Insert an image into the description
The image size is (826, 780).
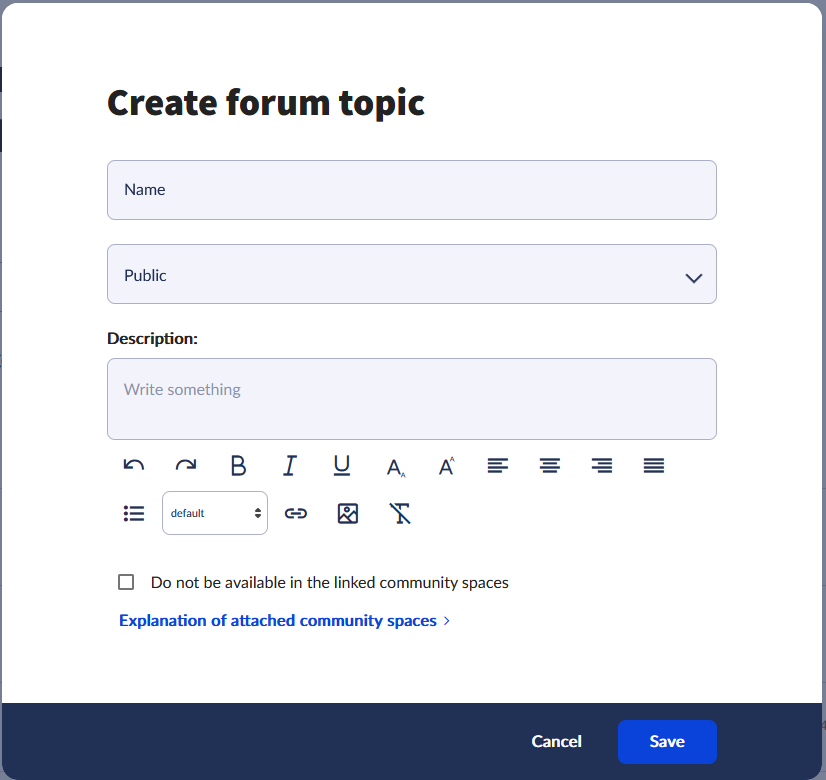[x=348, y=514]
